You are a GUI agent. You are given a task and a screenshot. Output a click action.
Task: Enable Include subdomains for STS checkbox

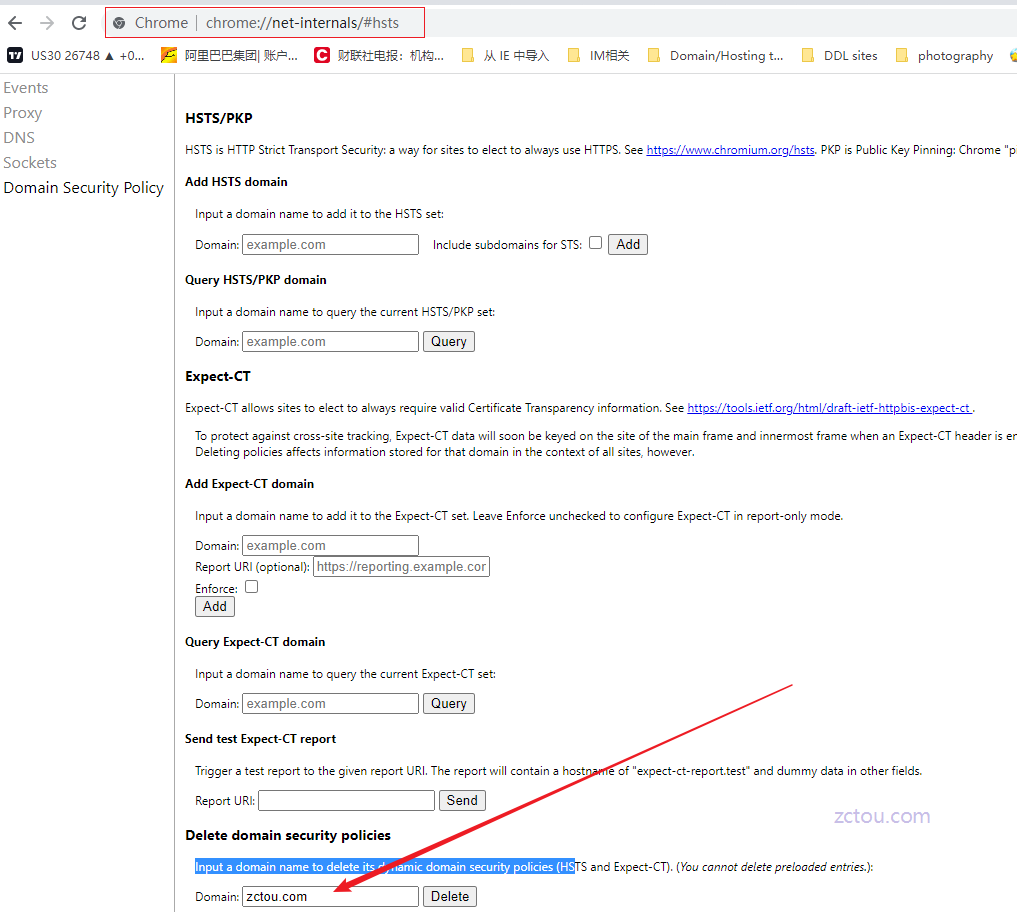596,242
